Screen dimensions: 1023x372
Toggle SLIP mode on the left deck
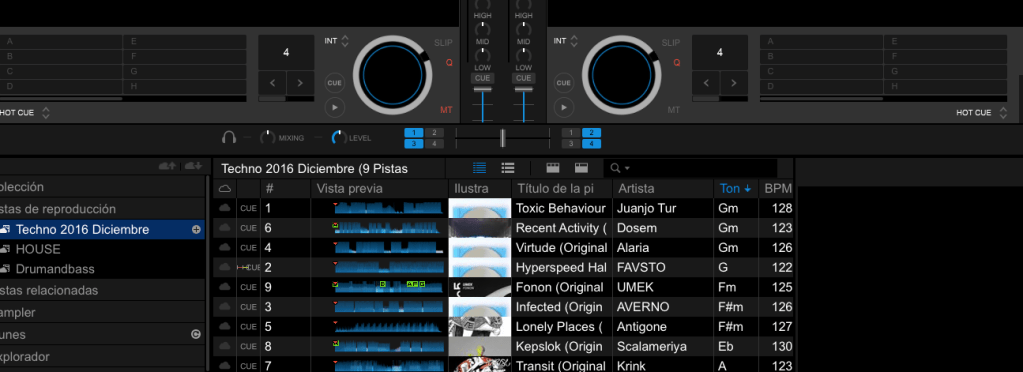pos(443,43)
